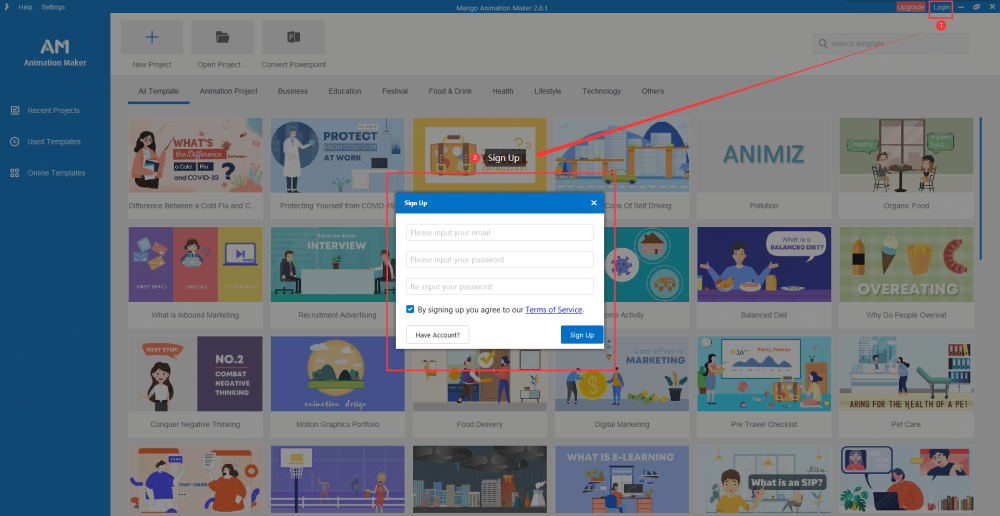
Task: Open the Open Project folder icon
Action: (x=222, y=38)
